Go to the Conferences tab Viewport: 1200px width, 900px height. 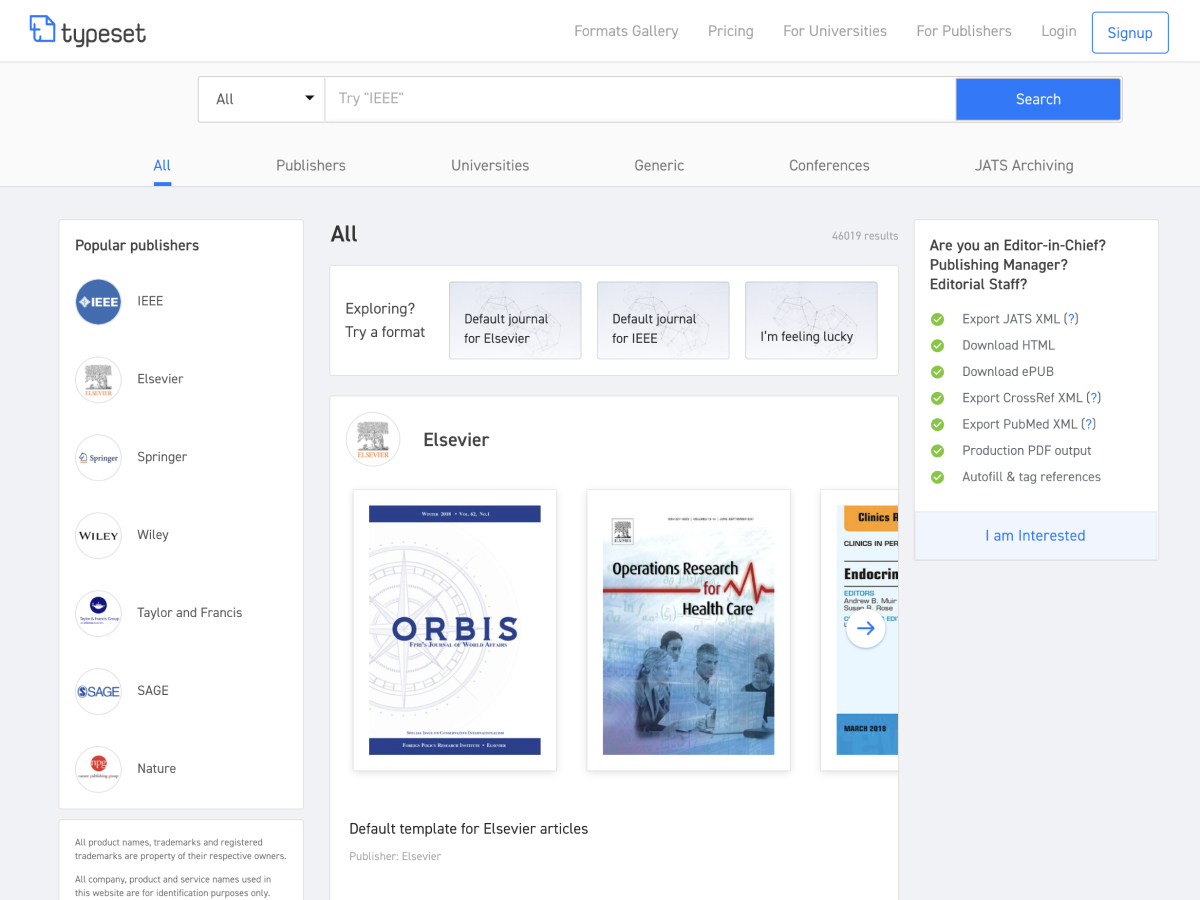coord(829,166)
